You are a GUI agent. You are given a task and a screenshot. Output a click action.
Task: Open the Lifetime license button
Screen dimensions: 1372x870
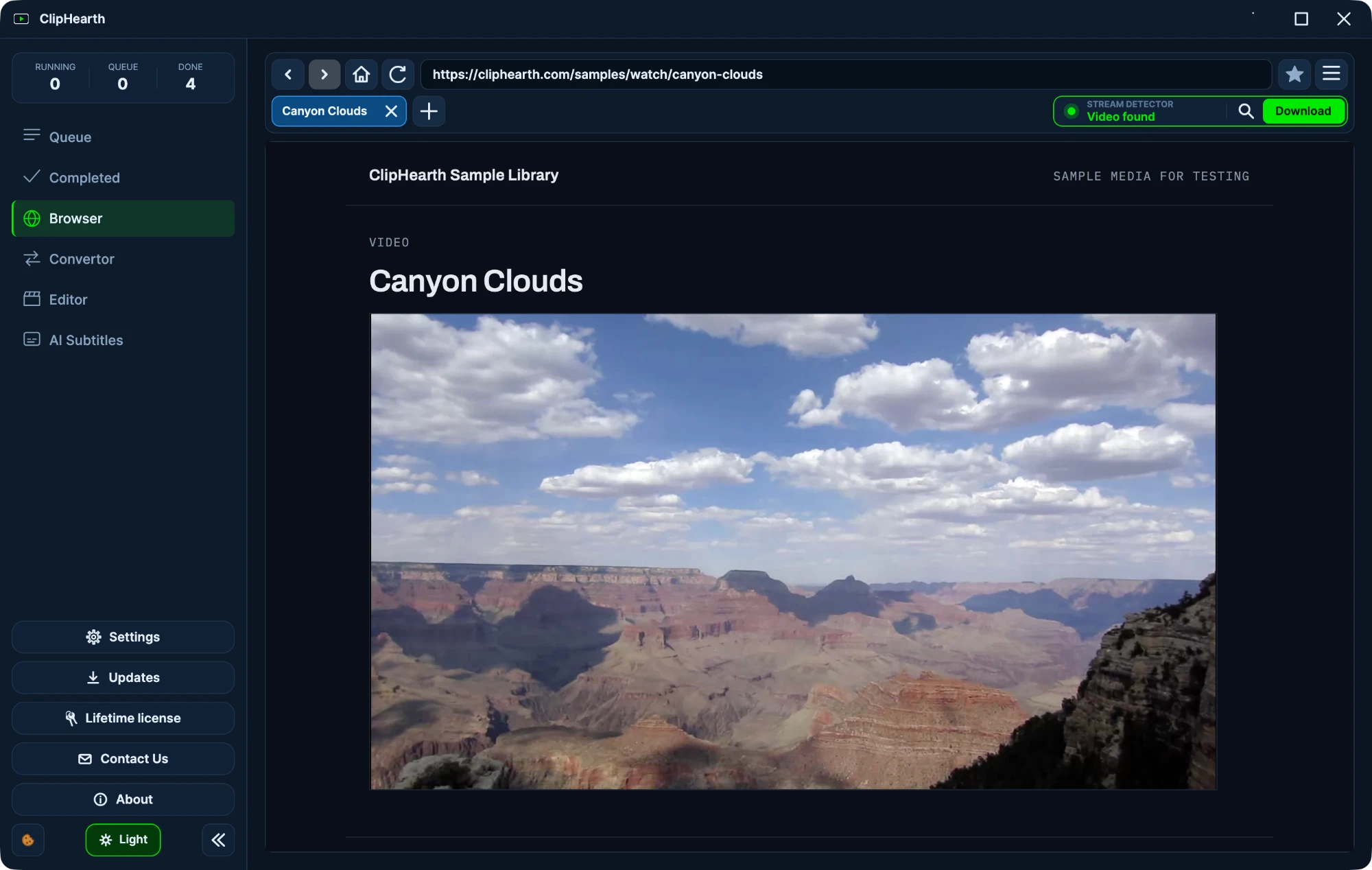pos(123,718)
